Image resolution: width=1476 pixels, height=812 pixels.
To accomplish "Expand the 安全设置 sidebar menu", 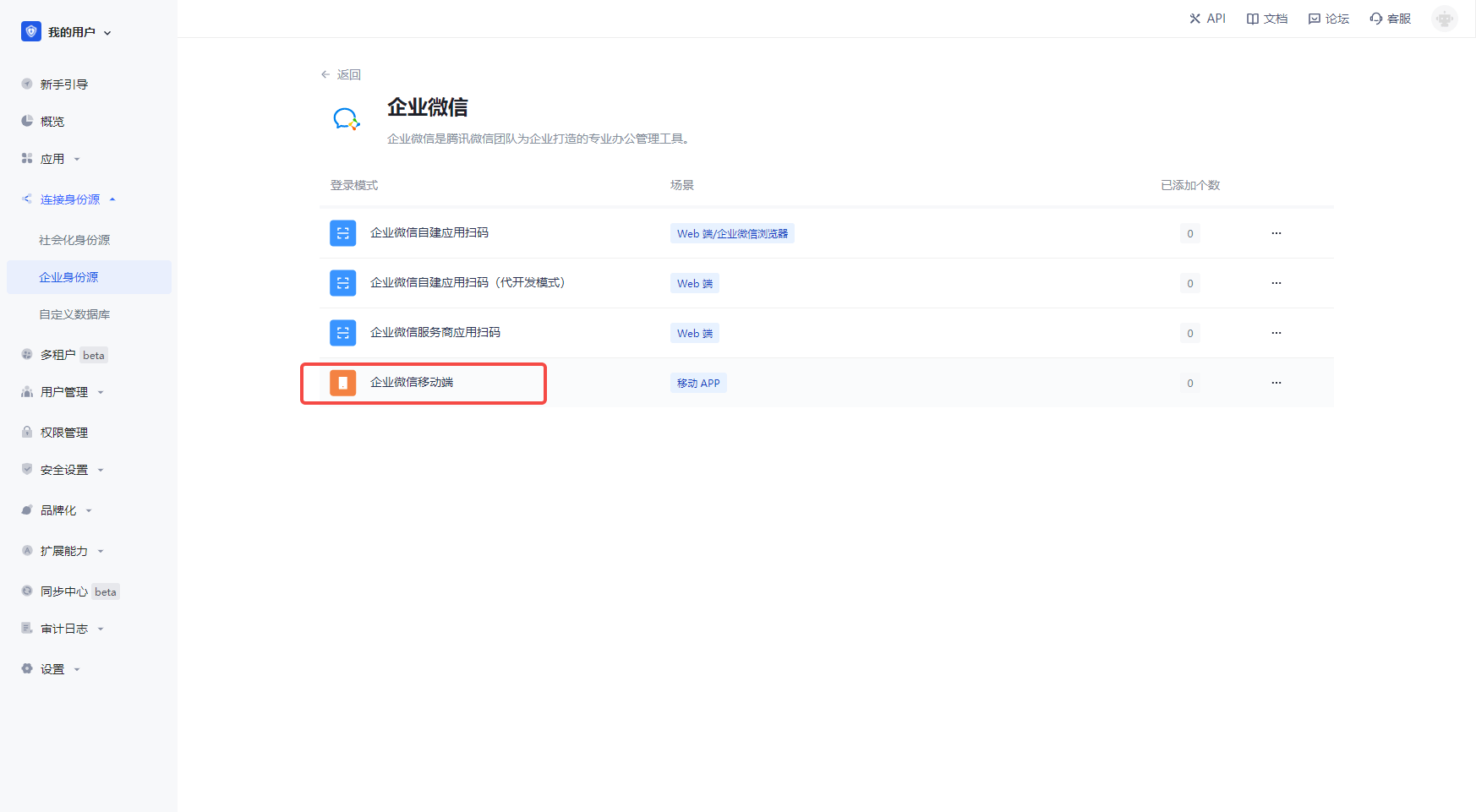I will [64, 470].
